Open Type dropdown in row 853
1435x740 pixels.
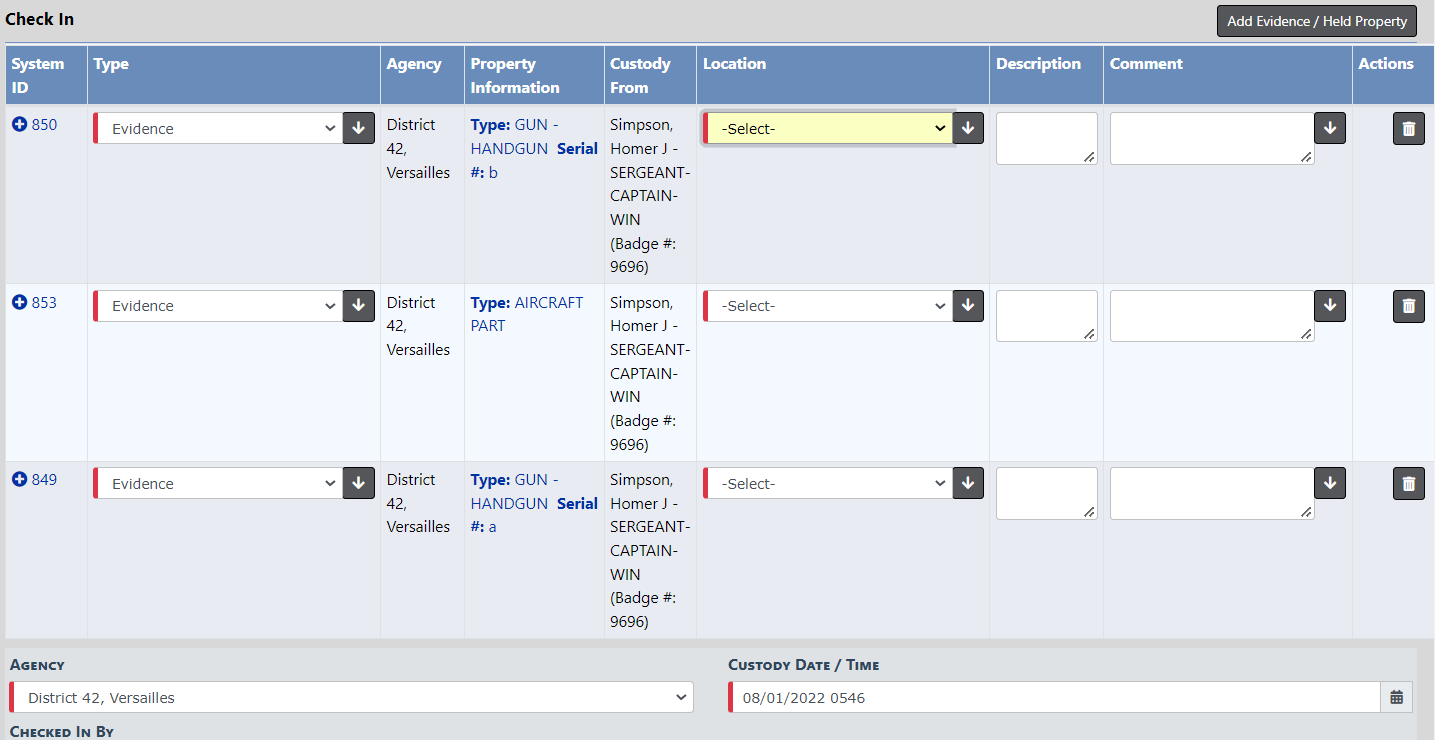pos(218,306)
